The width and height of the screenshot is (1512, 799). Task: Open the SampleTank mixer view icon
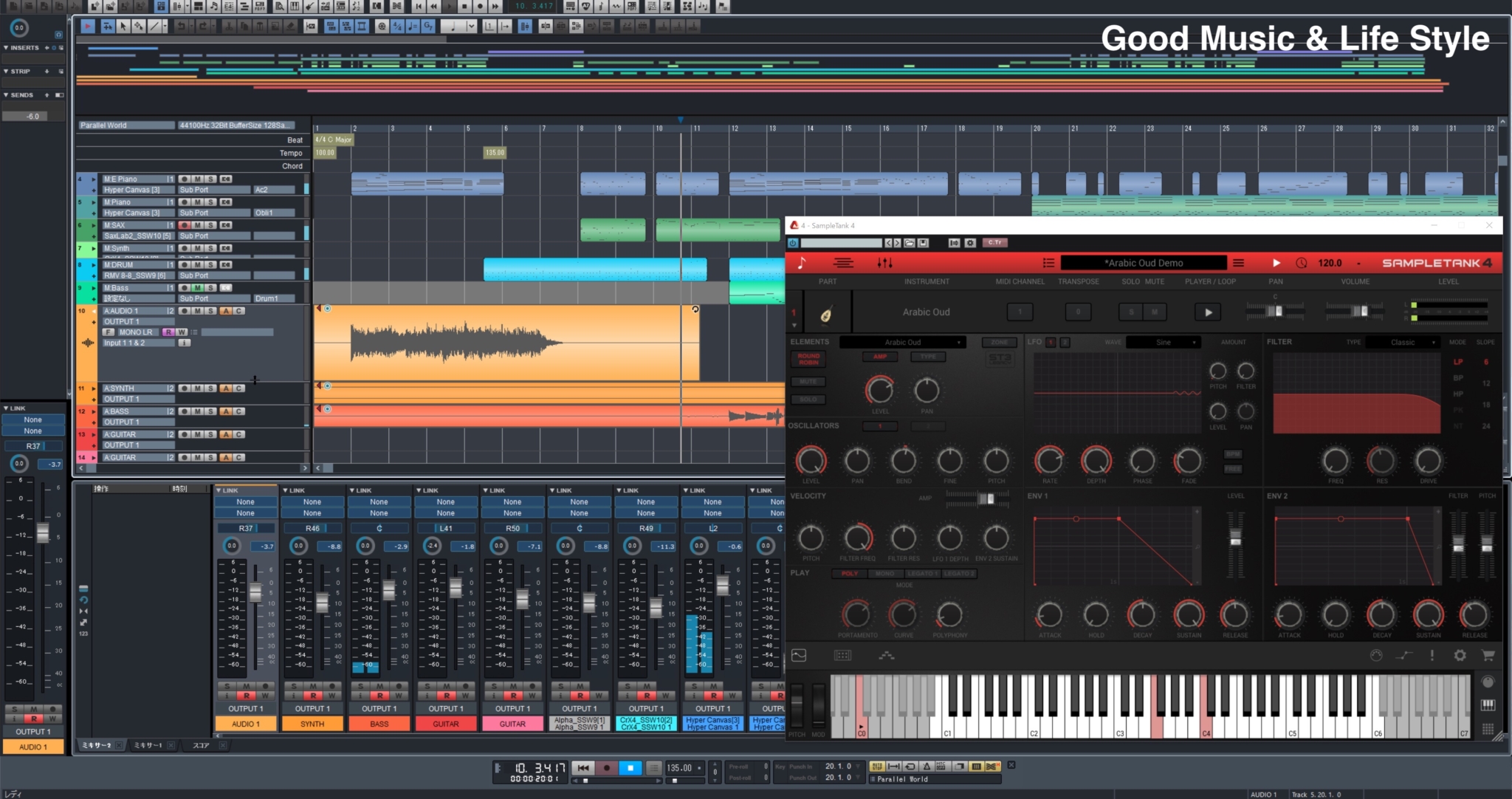[x=884, y=263]
